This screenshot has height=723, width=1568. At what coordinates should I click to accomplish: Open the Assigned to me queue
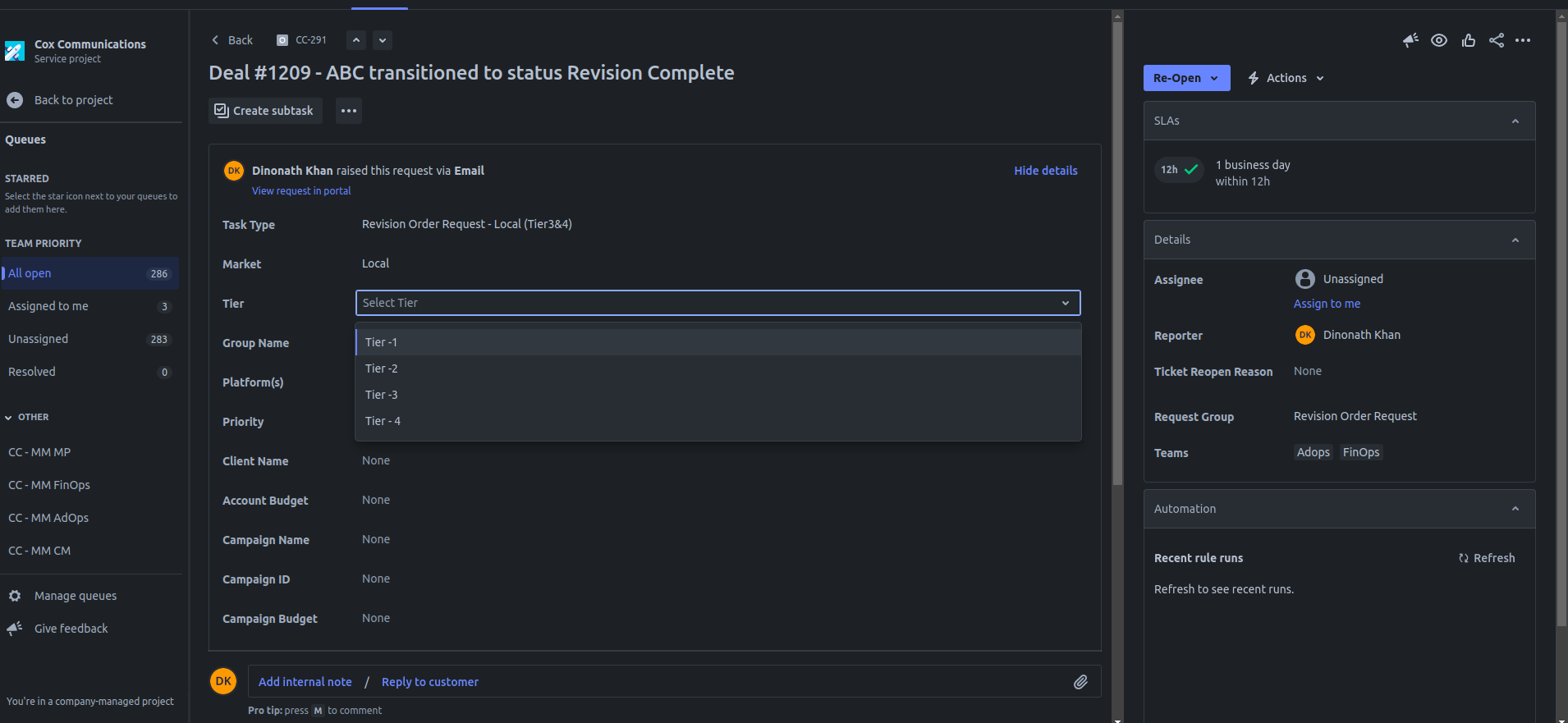coord(90,306)
